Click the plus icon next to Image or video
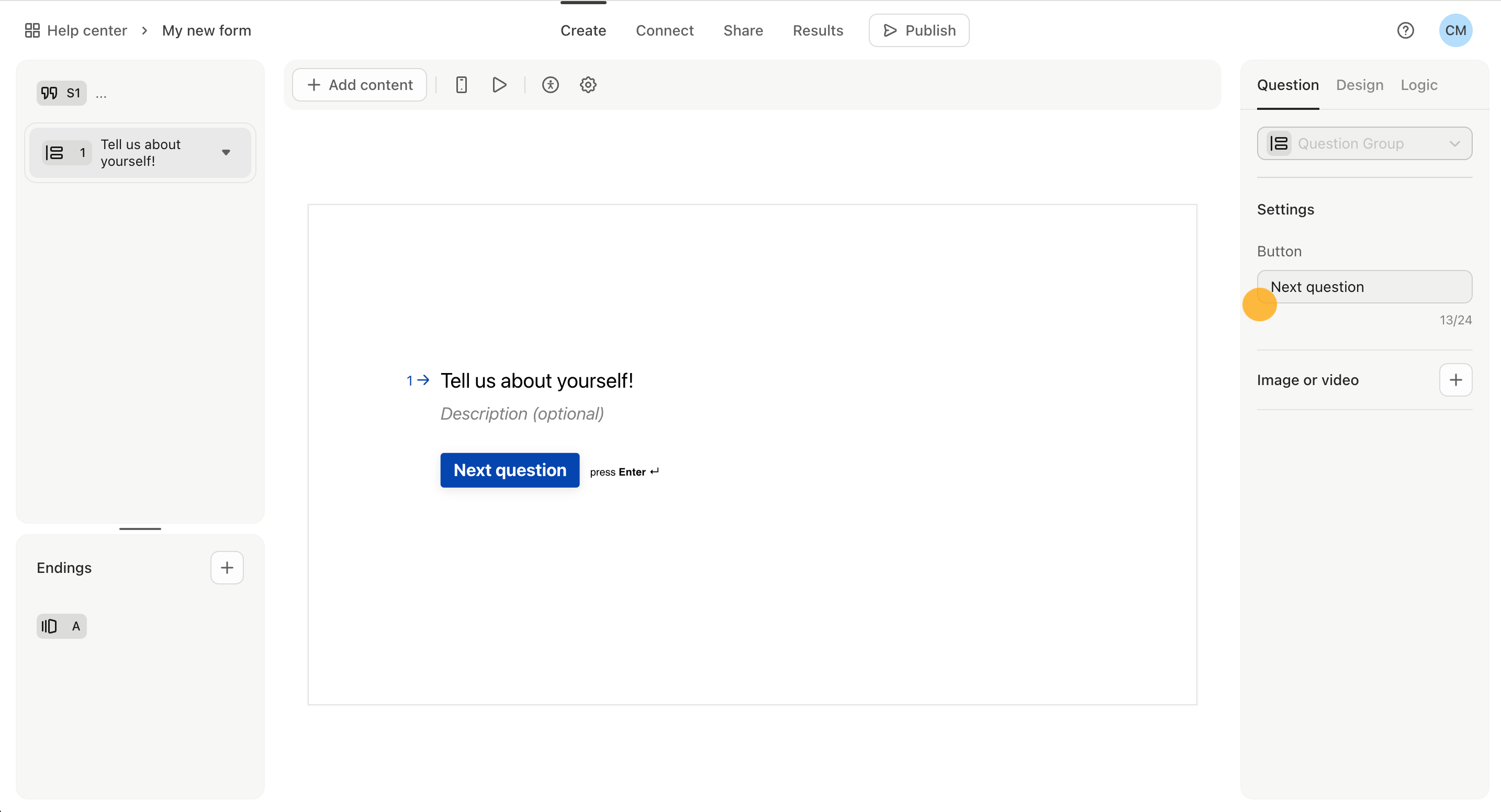The image size is (1501, 812). point(1455,379)
